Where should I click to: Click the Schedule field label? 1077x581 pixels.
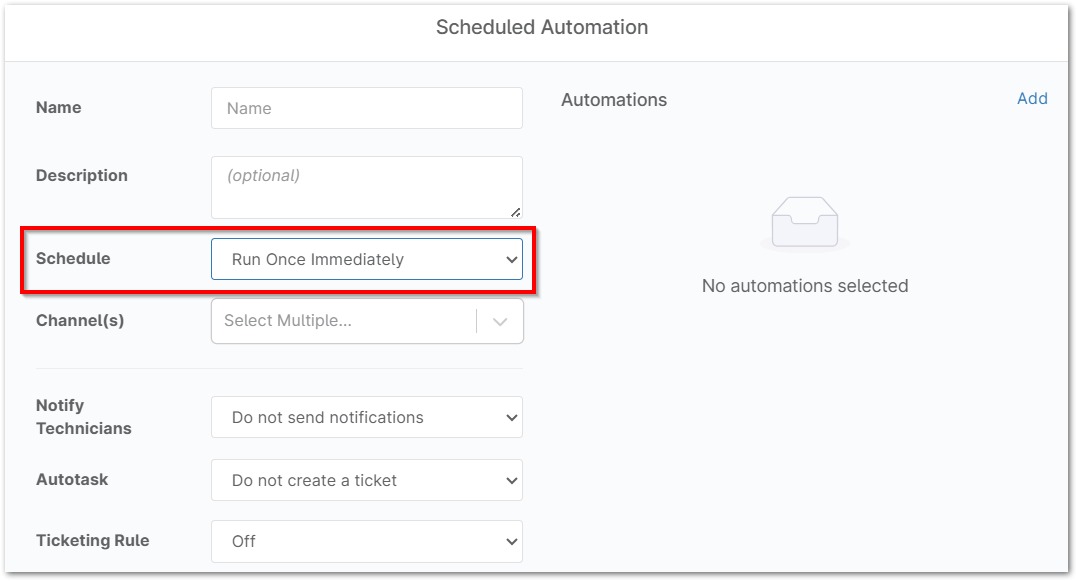point(71,258)
